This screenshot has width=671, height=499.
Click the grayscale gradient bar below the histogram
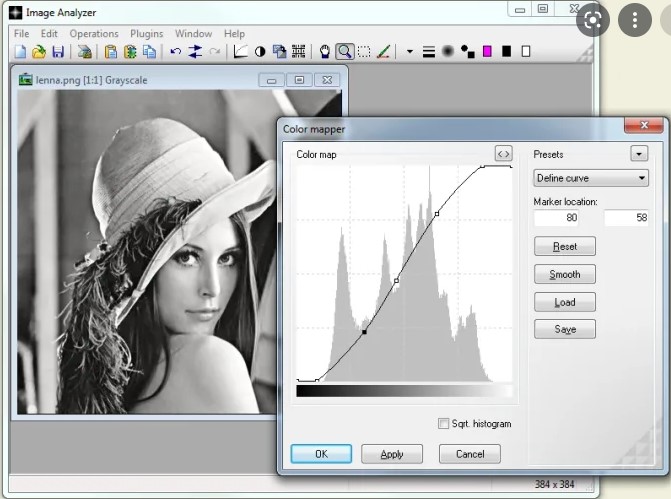(404, 391)
